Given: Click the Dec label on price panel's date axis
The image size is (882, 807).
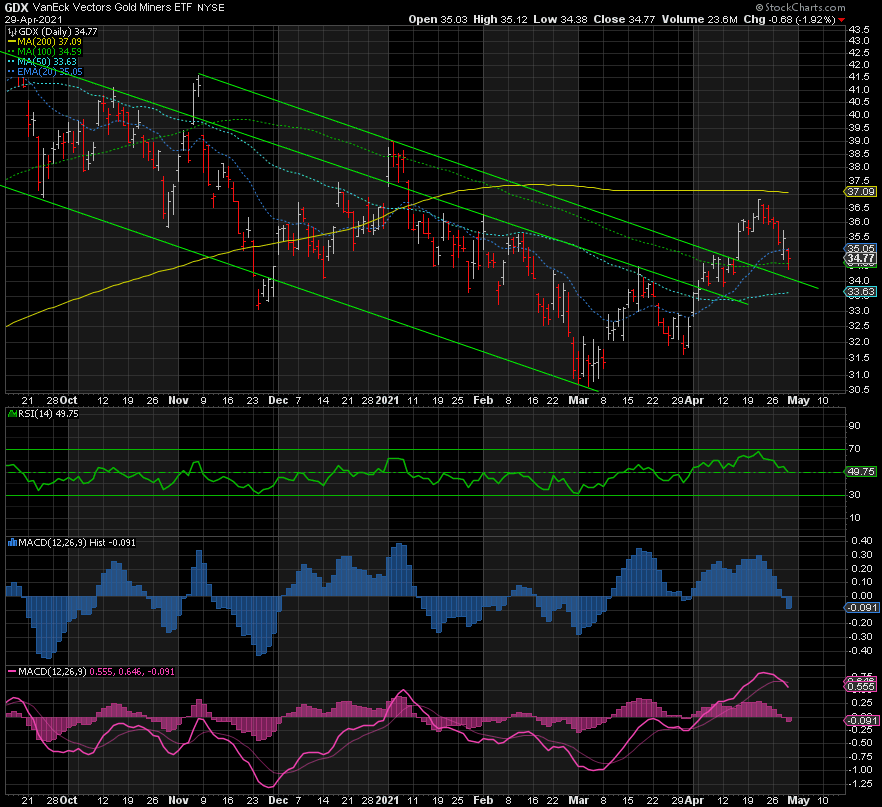Looking at the screenshot, I should (278, 400).
